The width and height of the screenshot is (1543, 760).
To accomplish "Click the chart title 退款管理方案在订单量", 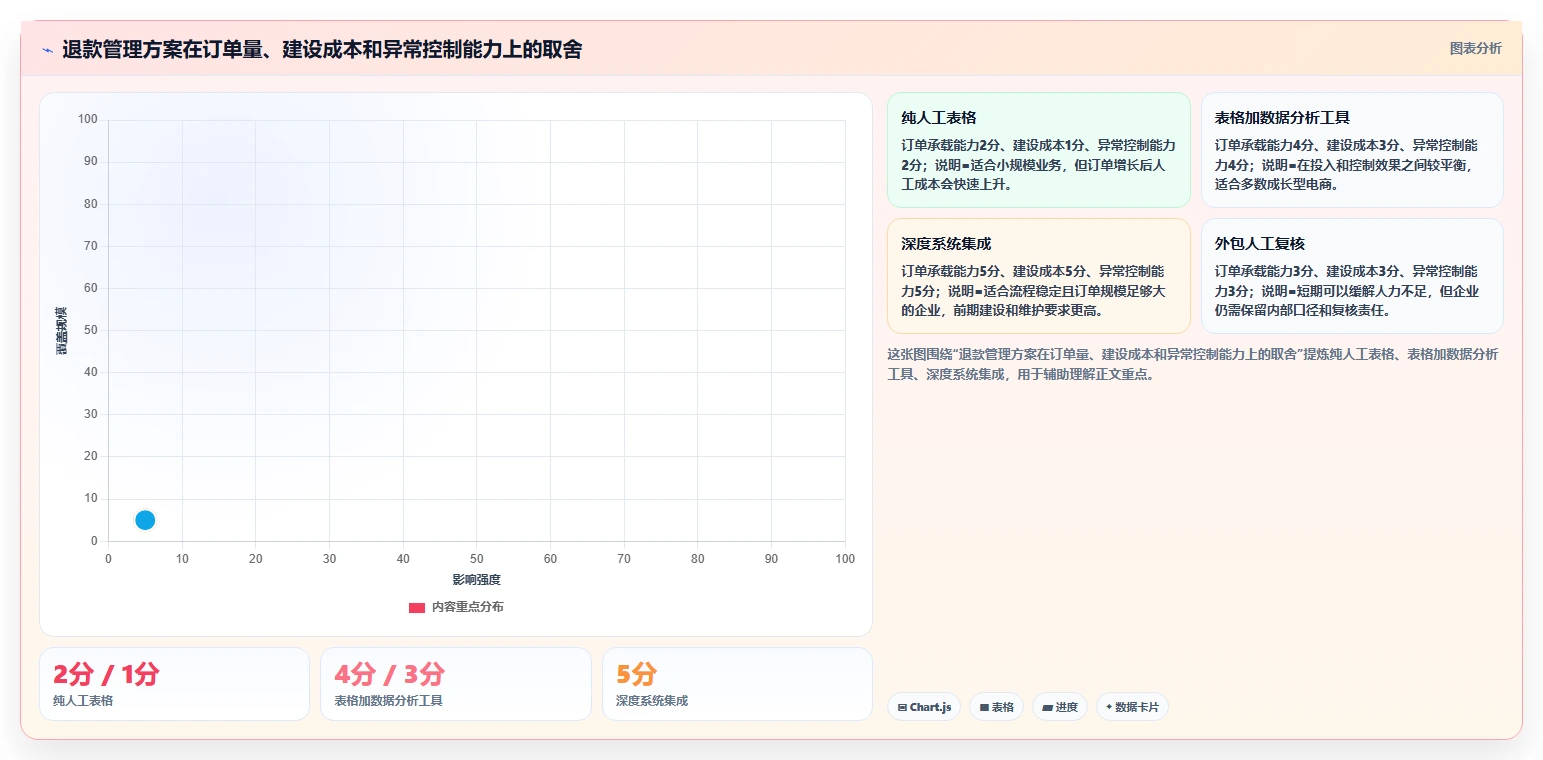I will 322,49.
